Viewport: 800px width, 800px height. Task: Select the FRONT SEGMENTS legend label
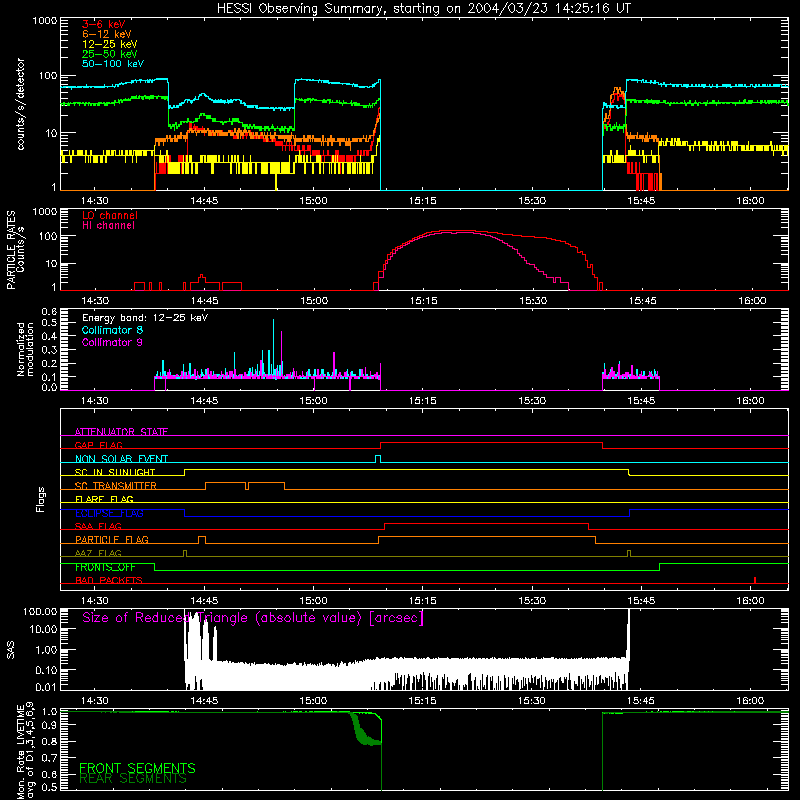pos(137,768)
